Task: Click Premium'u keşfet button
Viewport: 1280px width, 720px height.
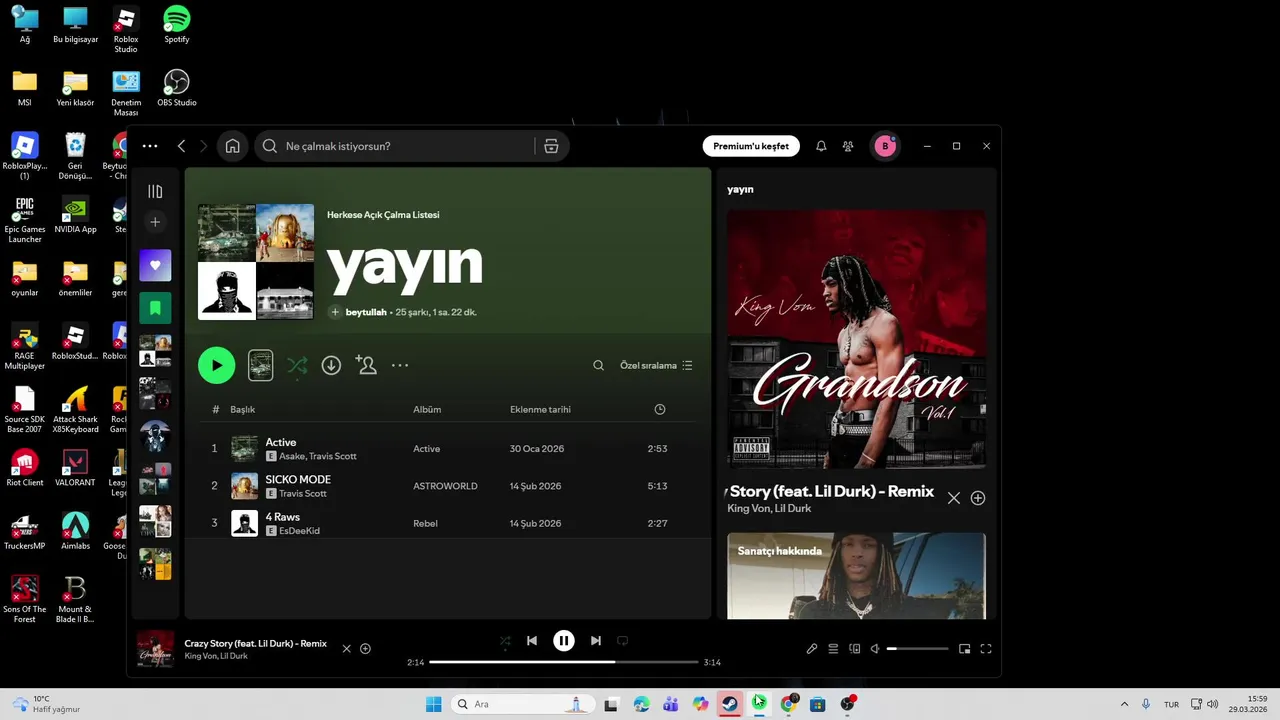Action: (x=751, y=146)
